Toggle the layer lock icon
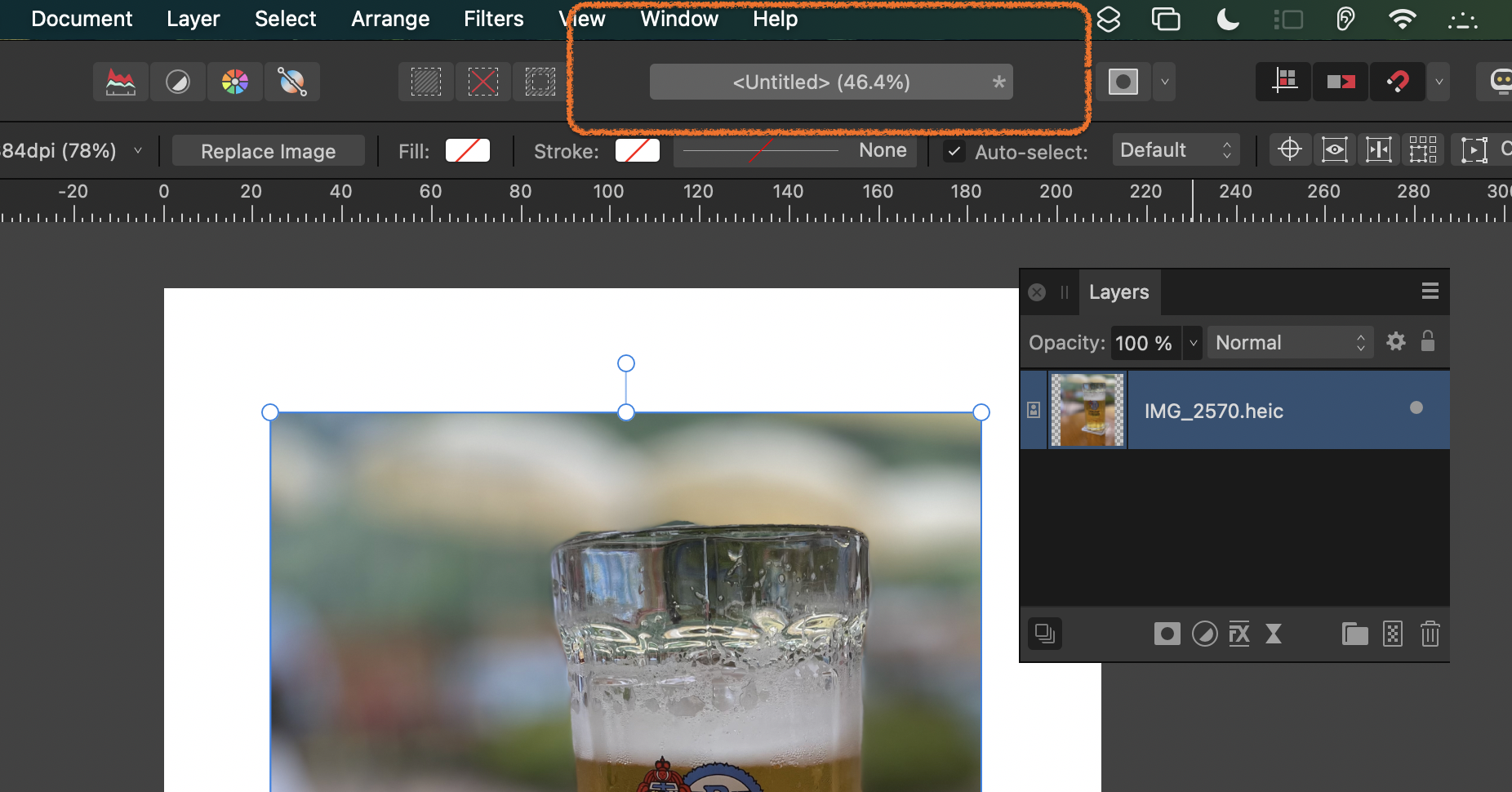The height and width of the screenshot is (792, 1512). 1428,341
